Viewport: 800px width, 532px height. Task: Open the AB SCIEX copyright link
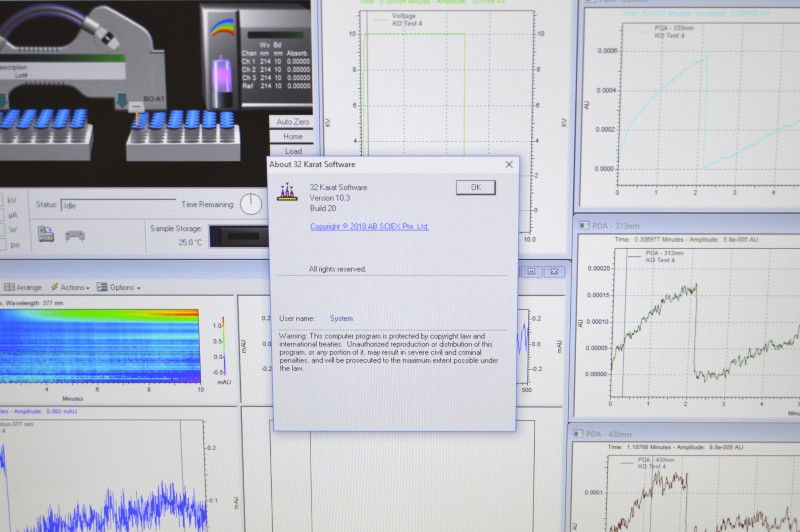pyautogui.click(x=369, y=227)
